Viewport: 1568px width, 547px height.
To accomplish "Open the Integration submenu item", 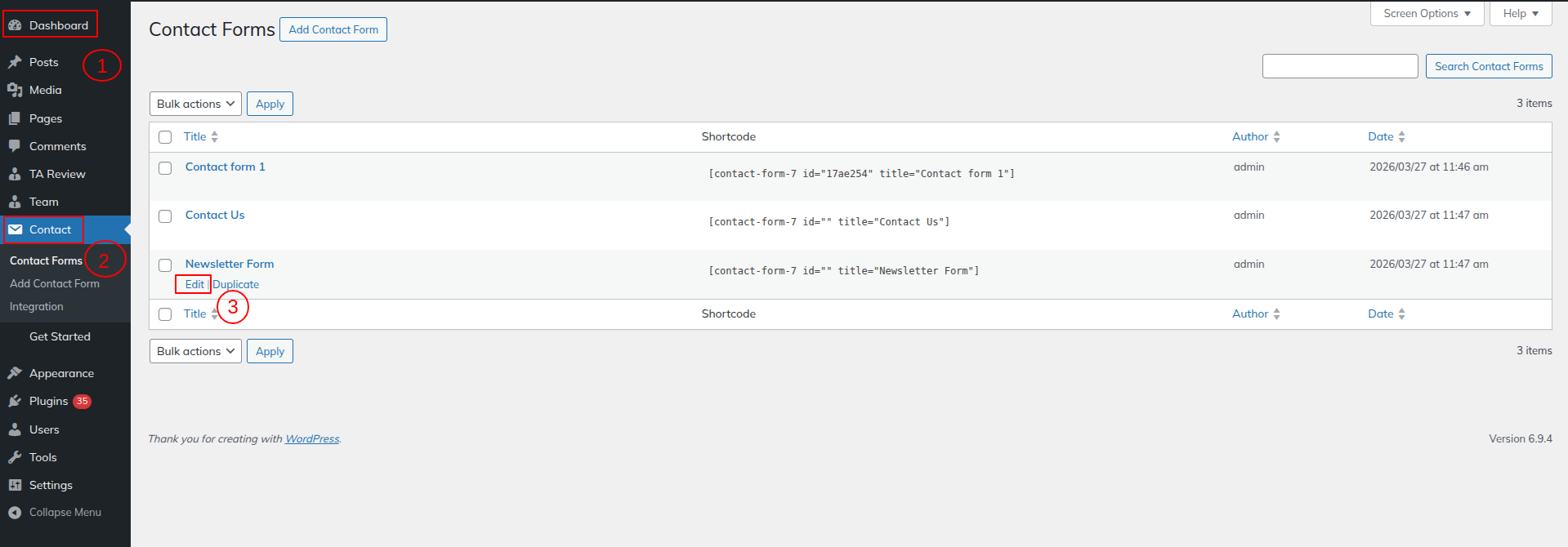I will coord(37,307).
